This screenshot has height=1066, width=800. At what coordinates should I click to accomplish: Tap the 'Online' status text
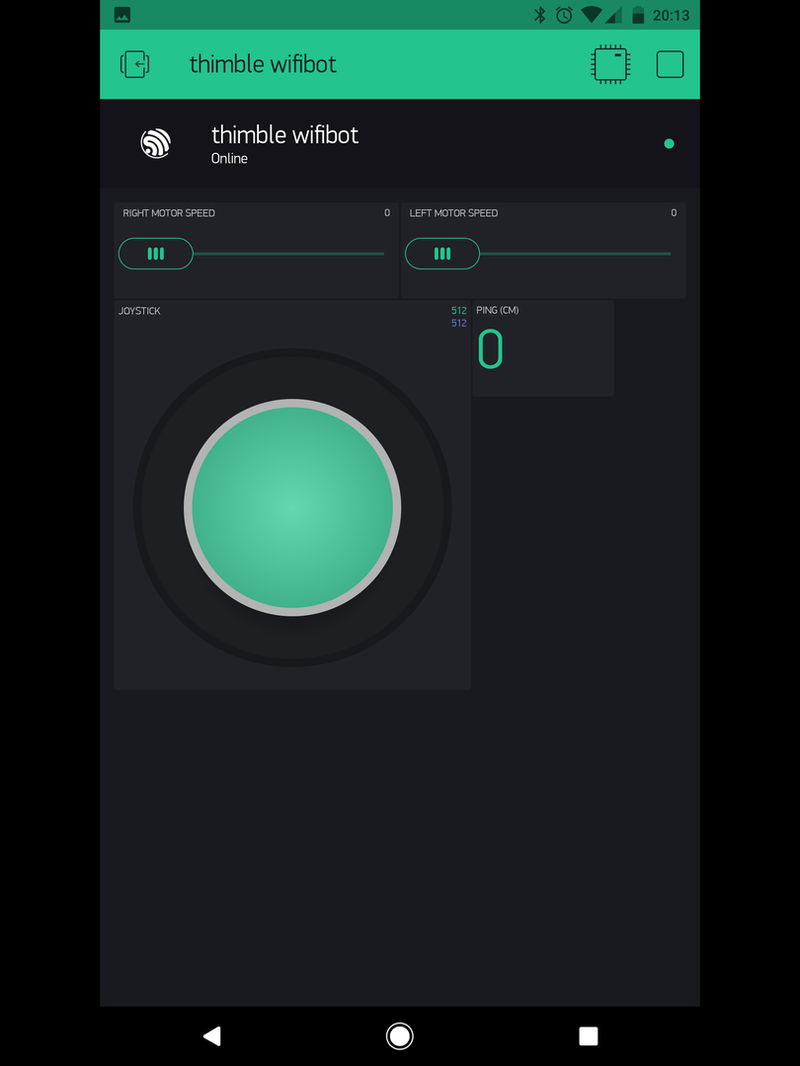tap(229, 158)
